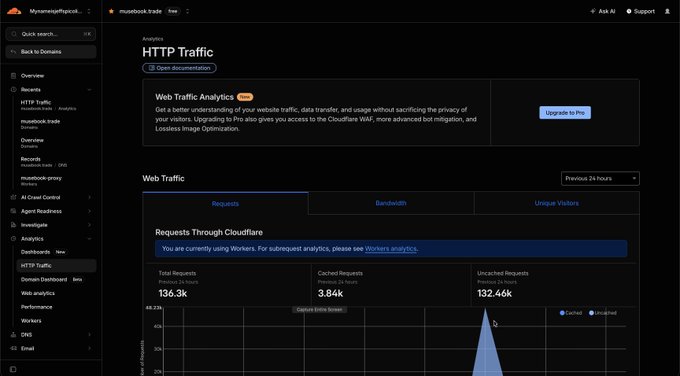This screenshot has height=376, width=680.
Task: Open the account switcher next to Mynameisjeffspicoli
Action: pyautogui.click(x=89, y=11)
